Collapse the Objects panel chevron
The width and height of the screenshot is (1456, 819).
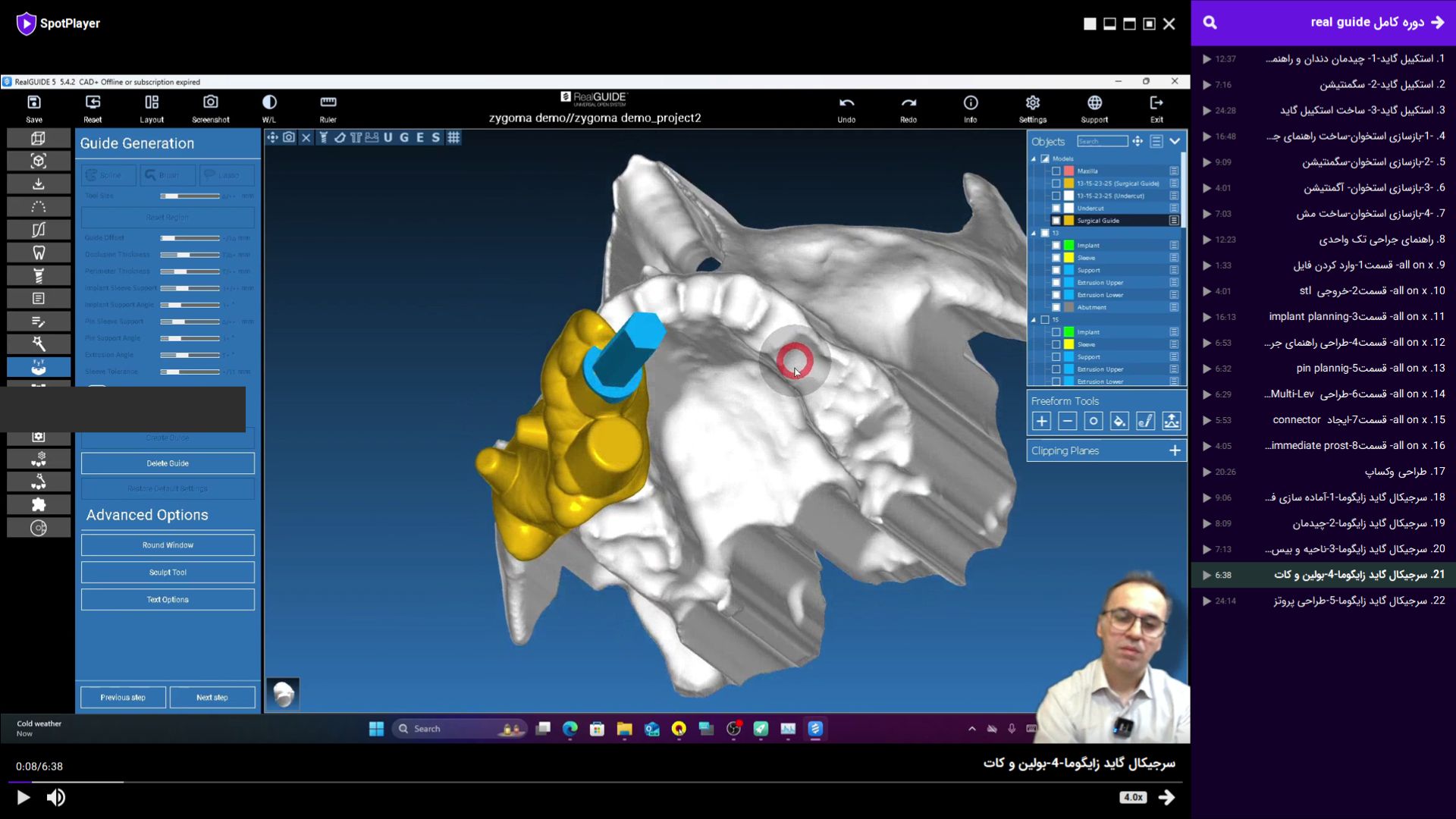click(1175, 141)
